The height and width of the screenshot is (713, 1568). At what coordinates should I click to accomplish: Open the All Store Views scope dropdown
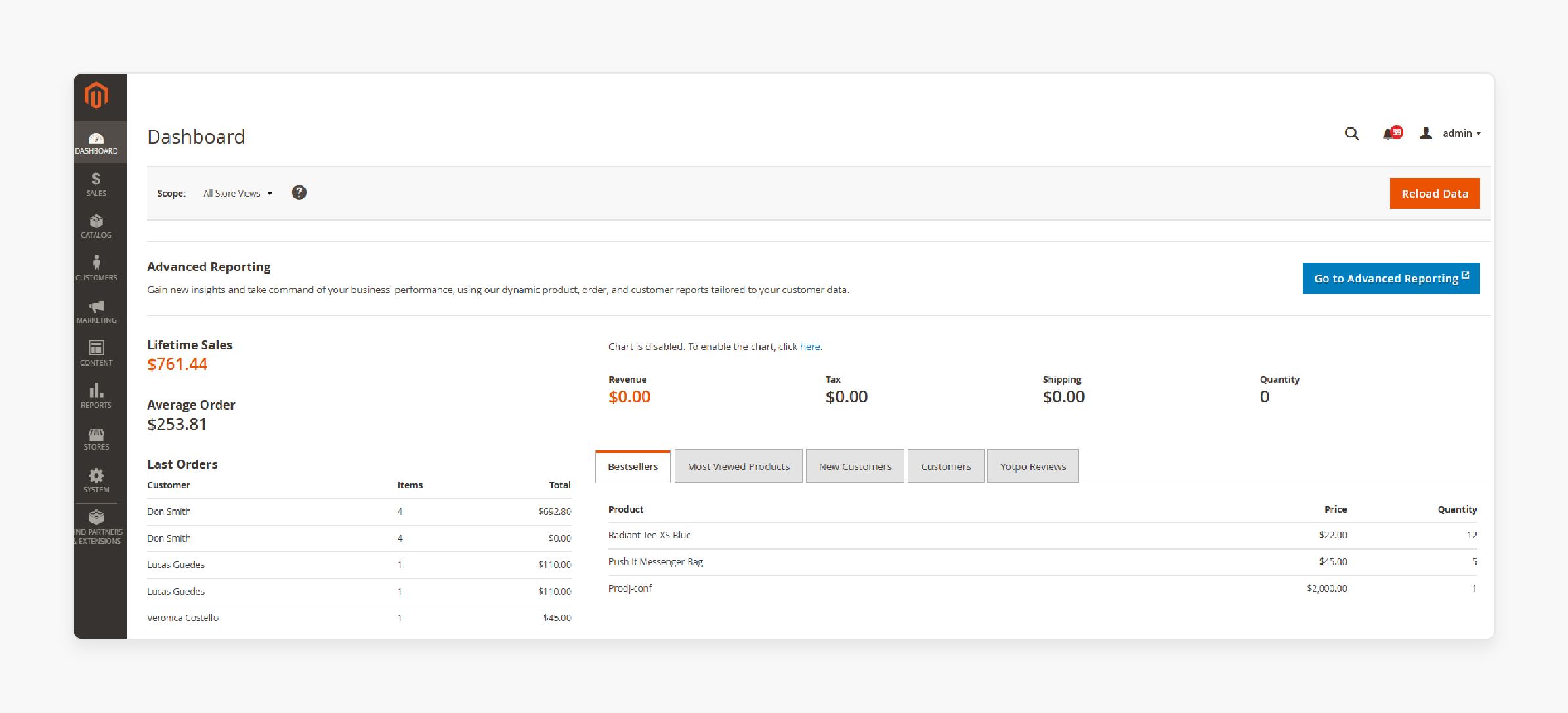[x=238, y=194]
